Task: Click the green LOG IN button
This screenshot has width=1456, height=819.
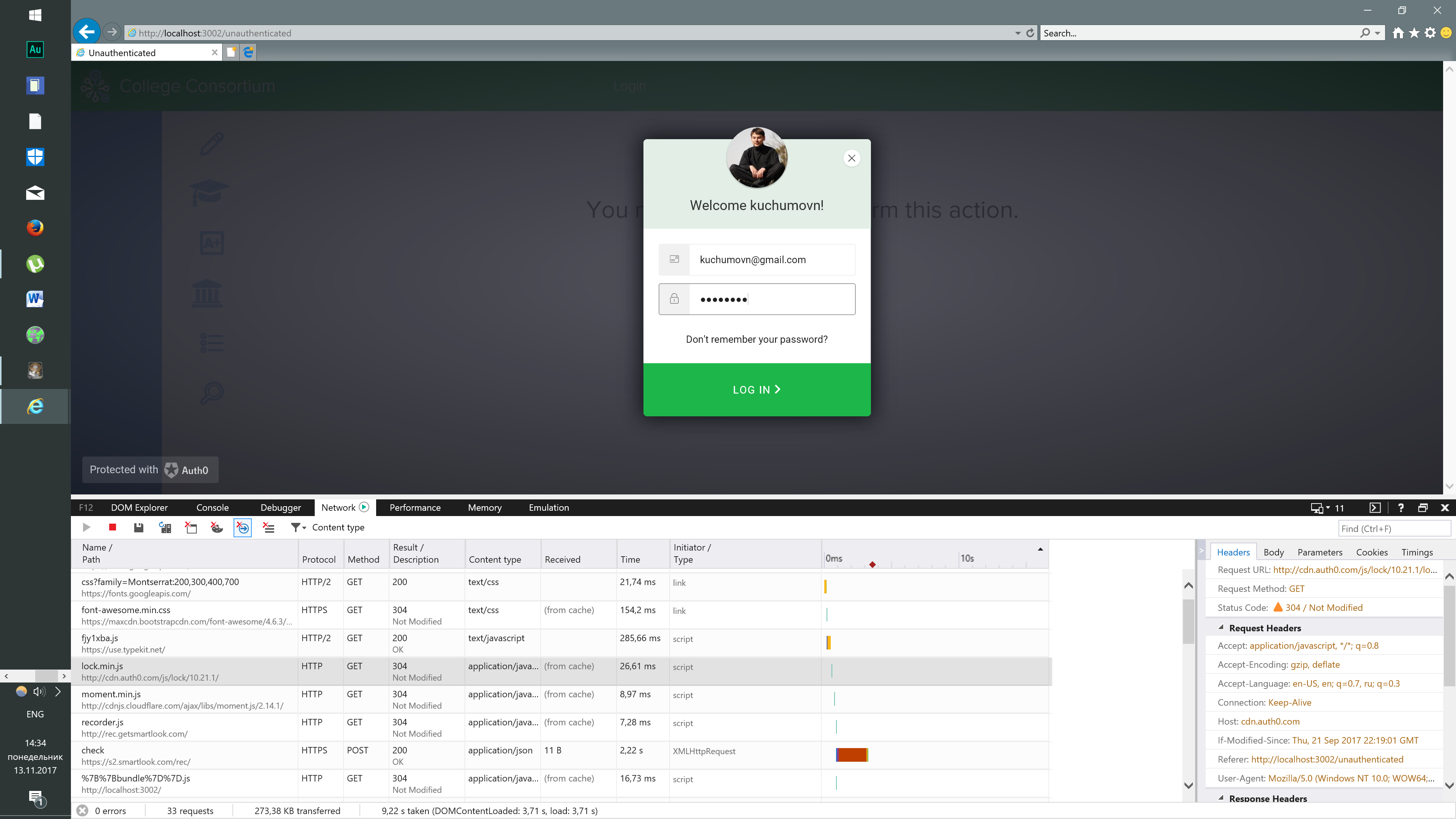Action: pos(756,389)
